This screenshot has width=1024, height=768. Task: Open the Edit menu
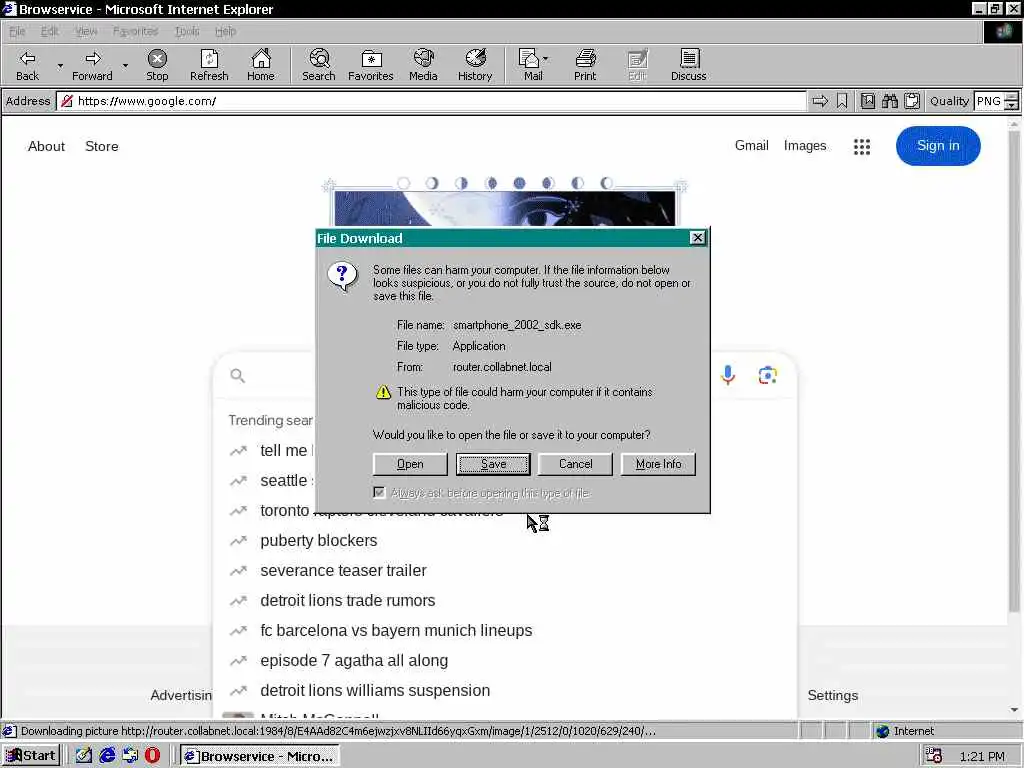[50, 31]
